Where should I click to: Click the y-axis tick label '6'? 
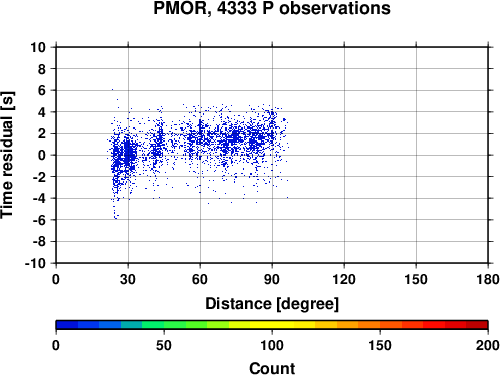coord(42,90)
